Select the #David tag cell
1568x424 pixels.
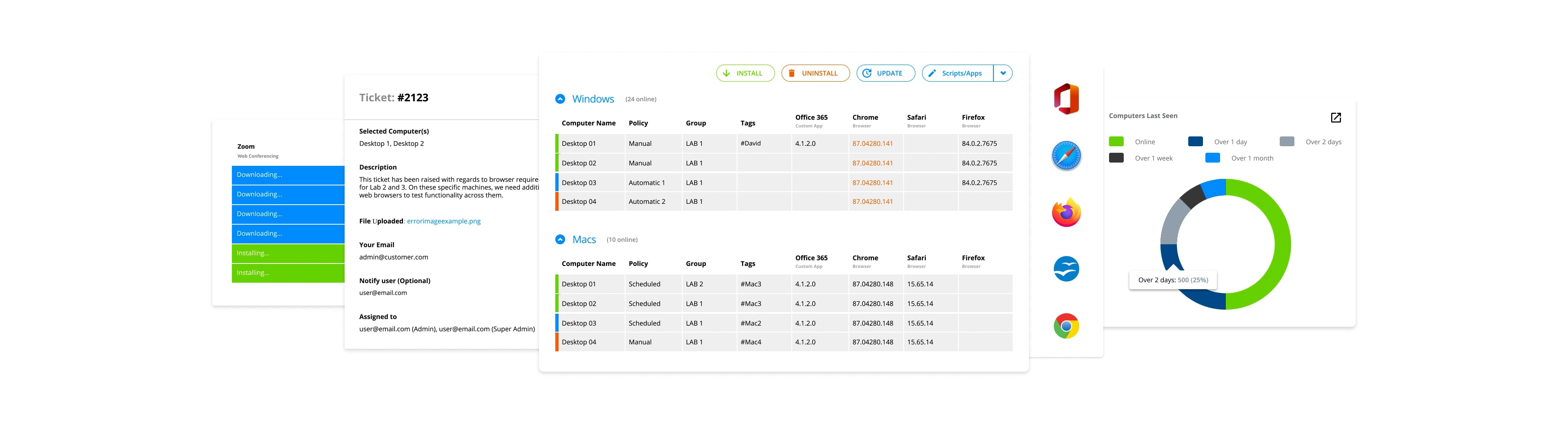764,144
